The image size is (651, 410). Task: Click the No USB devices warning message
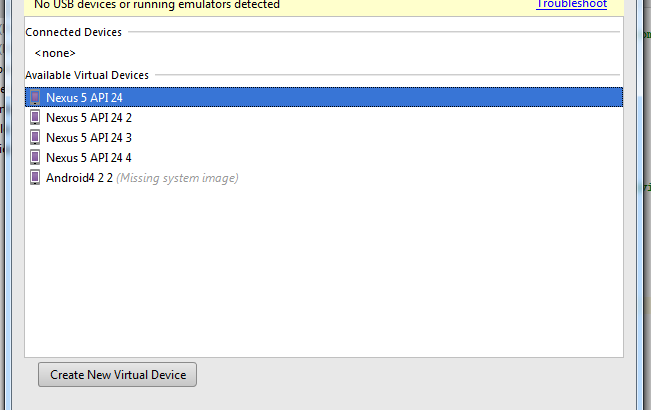157,5
